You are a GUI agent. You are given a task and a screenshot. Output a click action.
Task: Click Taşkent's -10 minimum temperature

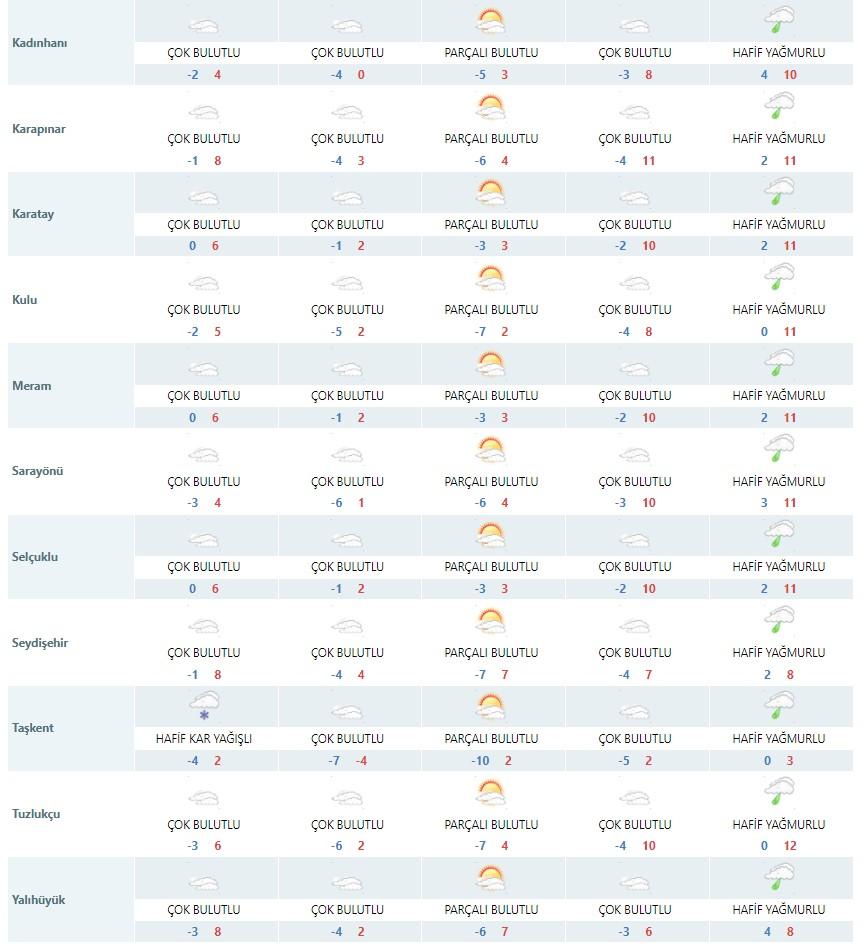(480, 761)
